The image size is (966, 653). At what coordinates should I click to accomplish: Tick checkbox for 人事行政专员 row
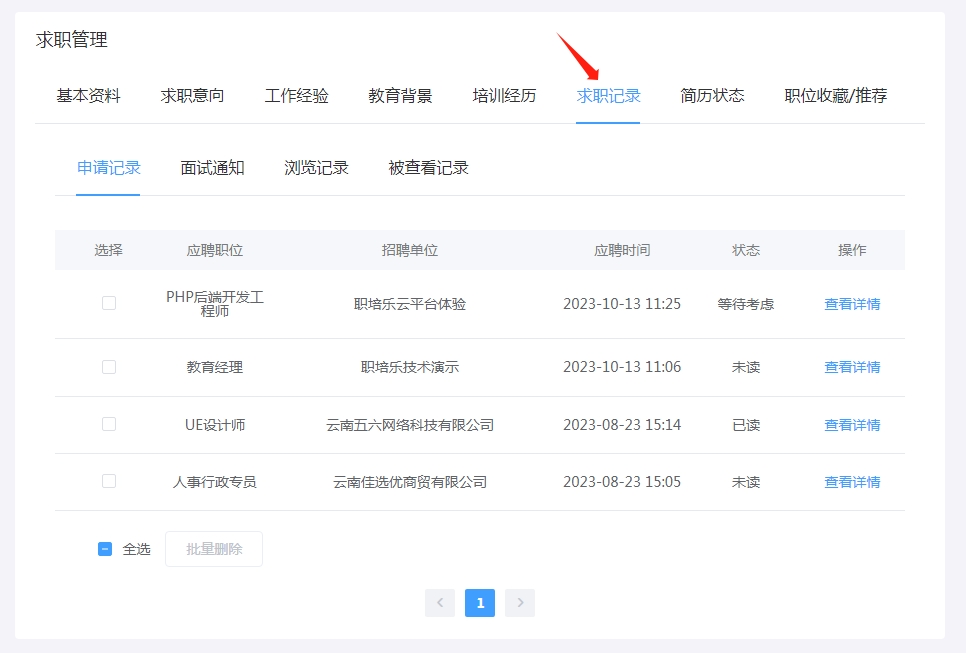(x=109, y=481)
